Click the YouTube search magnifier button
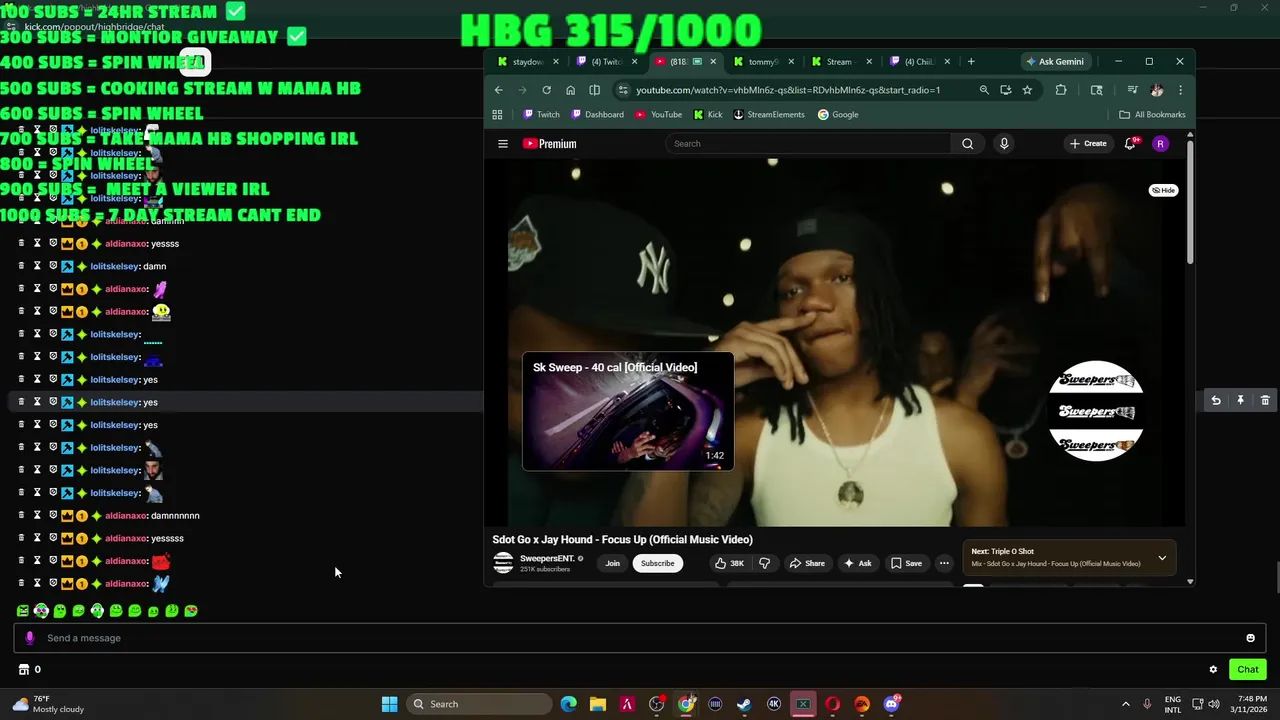Screen dimensions: 1280x720 point(967,144)
